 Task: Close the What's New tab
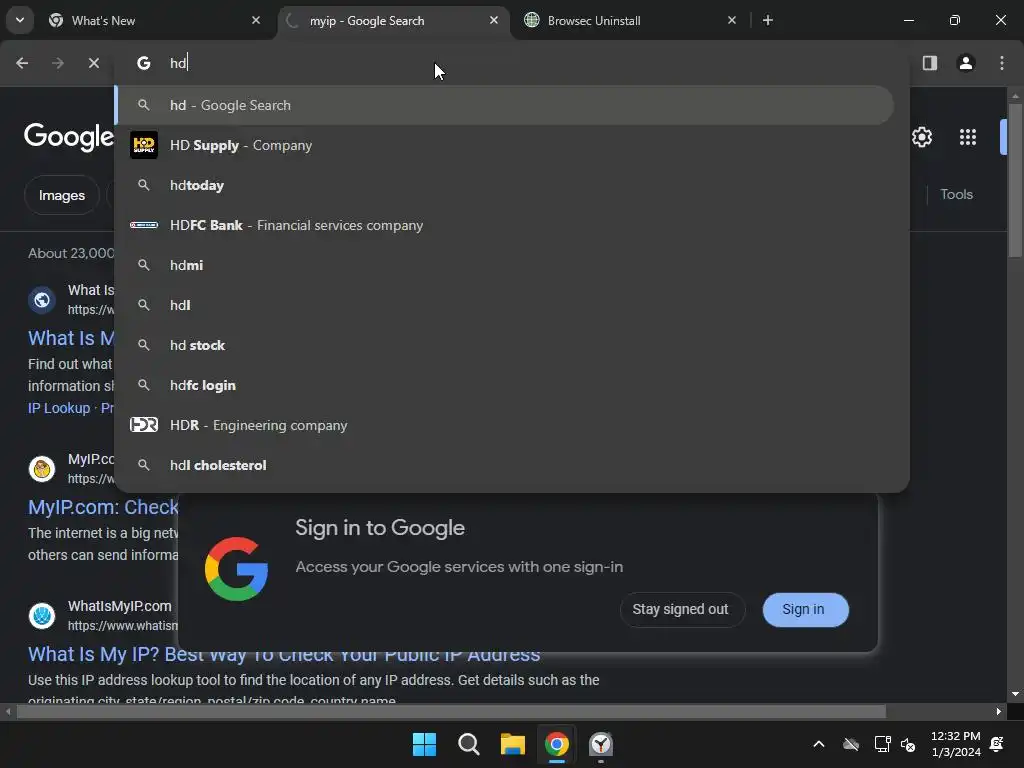pyautogui.click(x=256, y=20)
